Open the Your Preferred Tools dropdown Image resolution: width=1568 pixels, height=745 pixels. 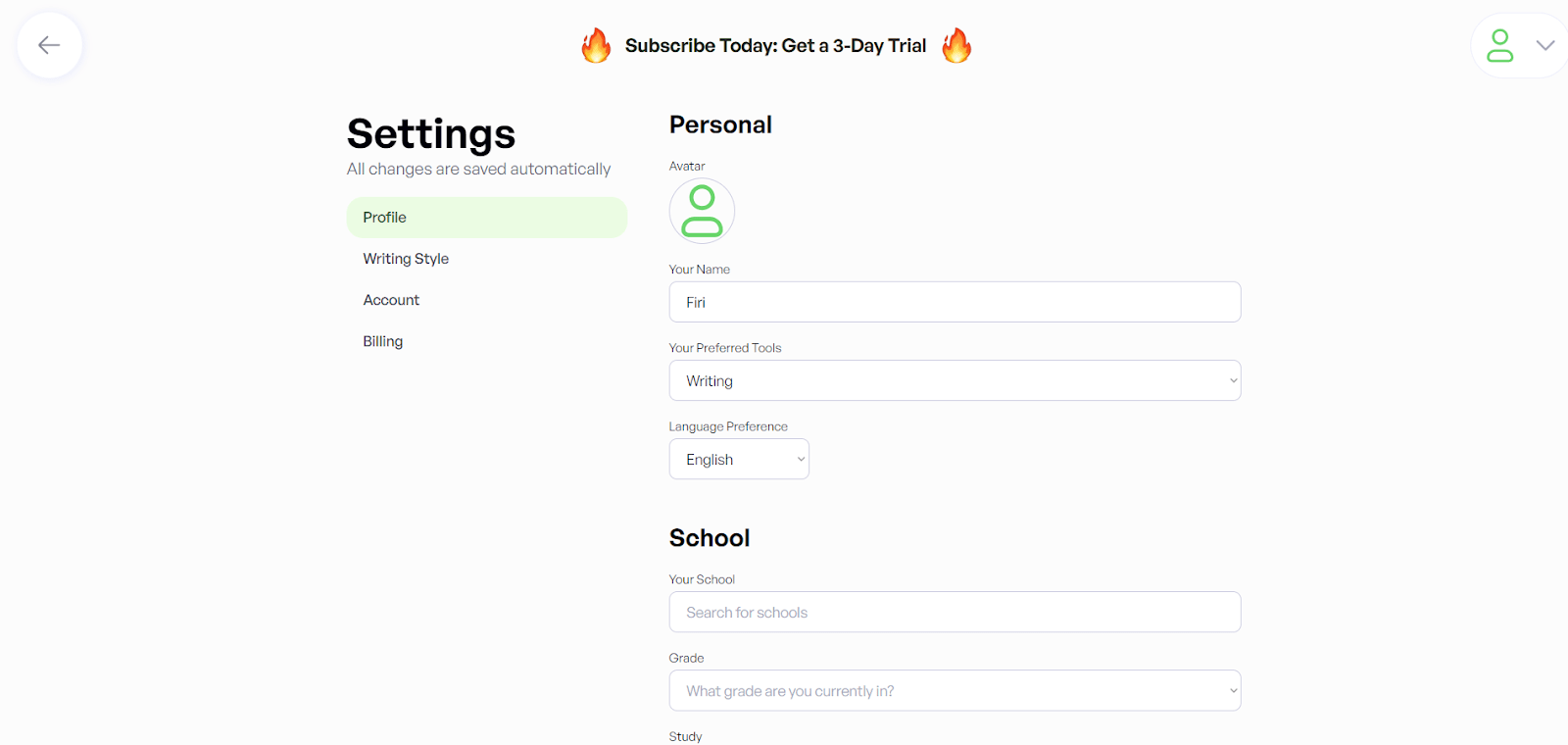pos(954,380)
